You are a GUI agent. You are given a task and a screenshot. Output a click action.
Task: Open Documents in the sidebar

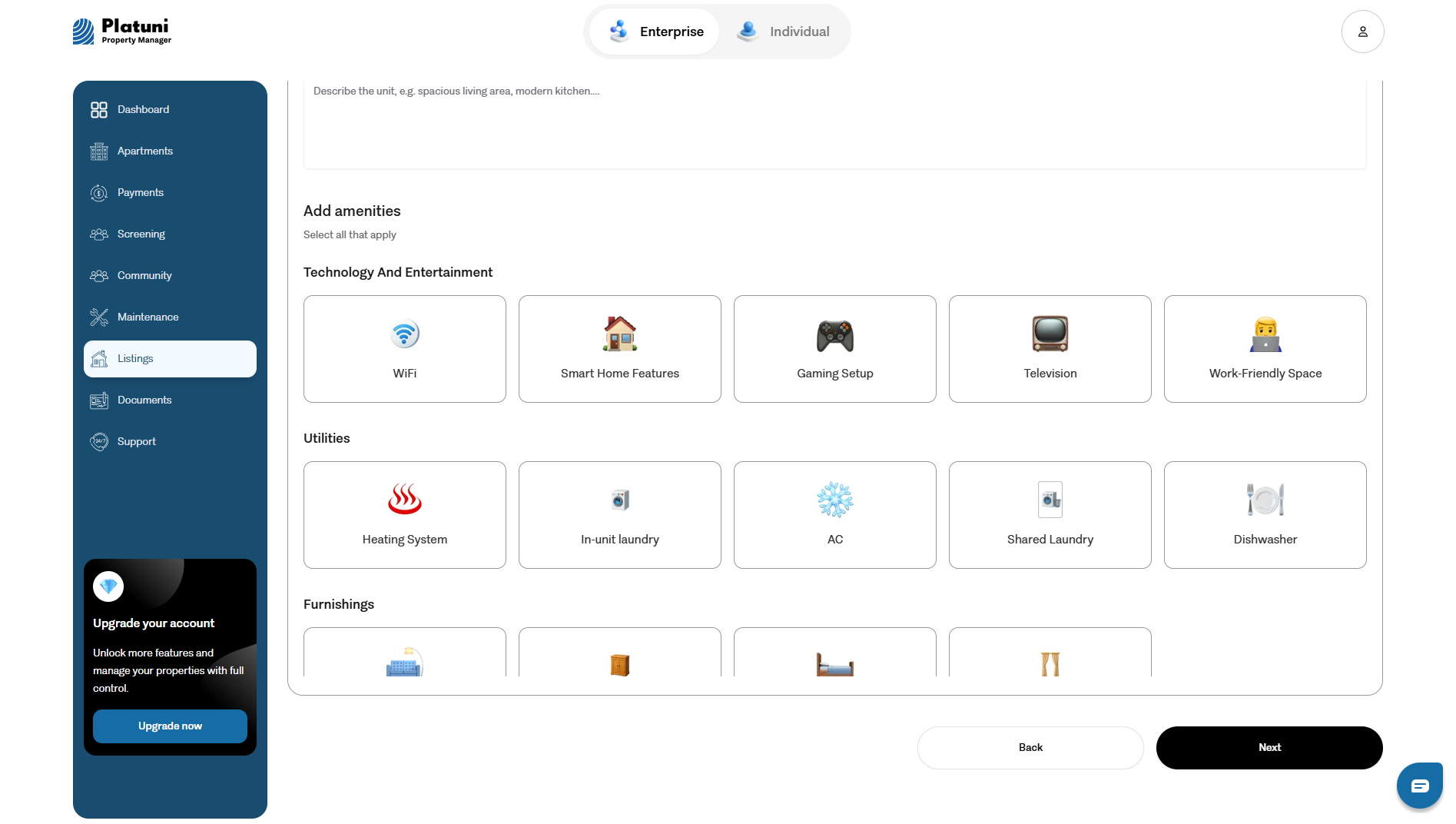click(170, 400)
